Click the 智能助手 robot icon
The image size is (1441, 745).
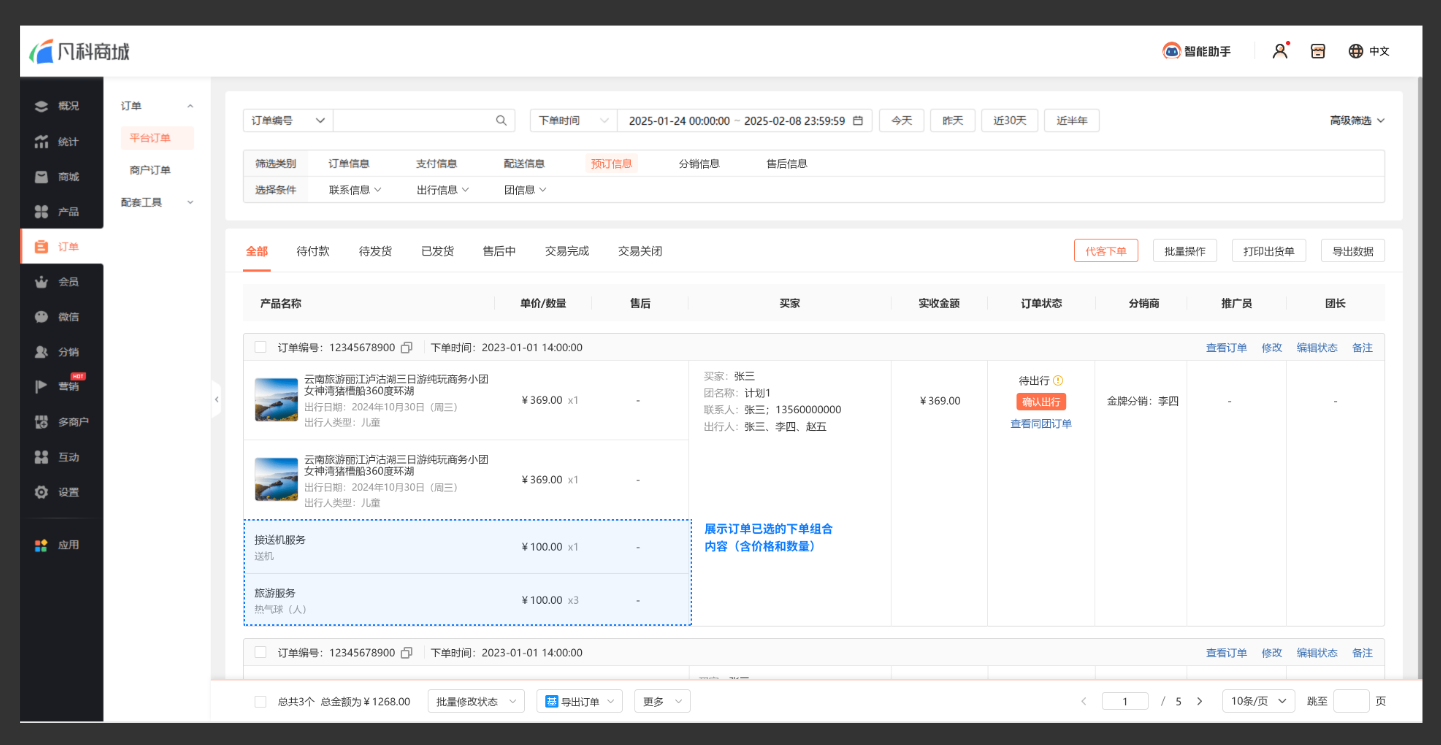click(1171, 51)
